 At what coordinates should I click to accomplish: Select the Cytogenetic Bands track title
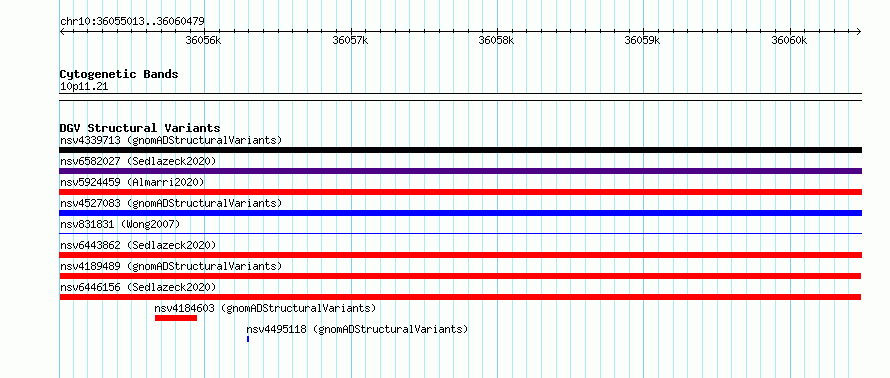119,74
